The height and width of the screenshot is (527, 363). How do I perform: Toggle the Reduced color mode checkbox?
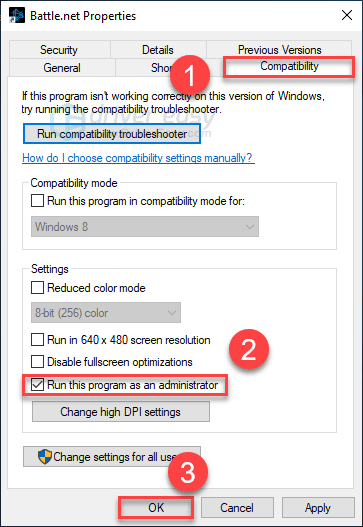pos(37,288)
